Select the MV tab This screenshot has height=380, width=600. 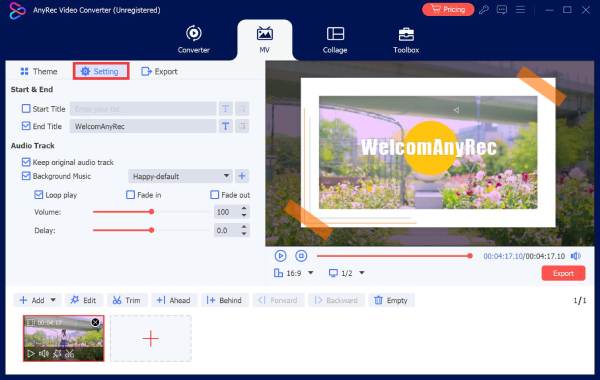coord(264,39)
